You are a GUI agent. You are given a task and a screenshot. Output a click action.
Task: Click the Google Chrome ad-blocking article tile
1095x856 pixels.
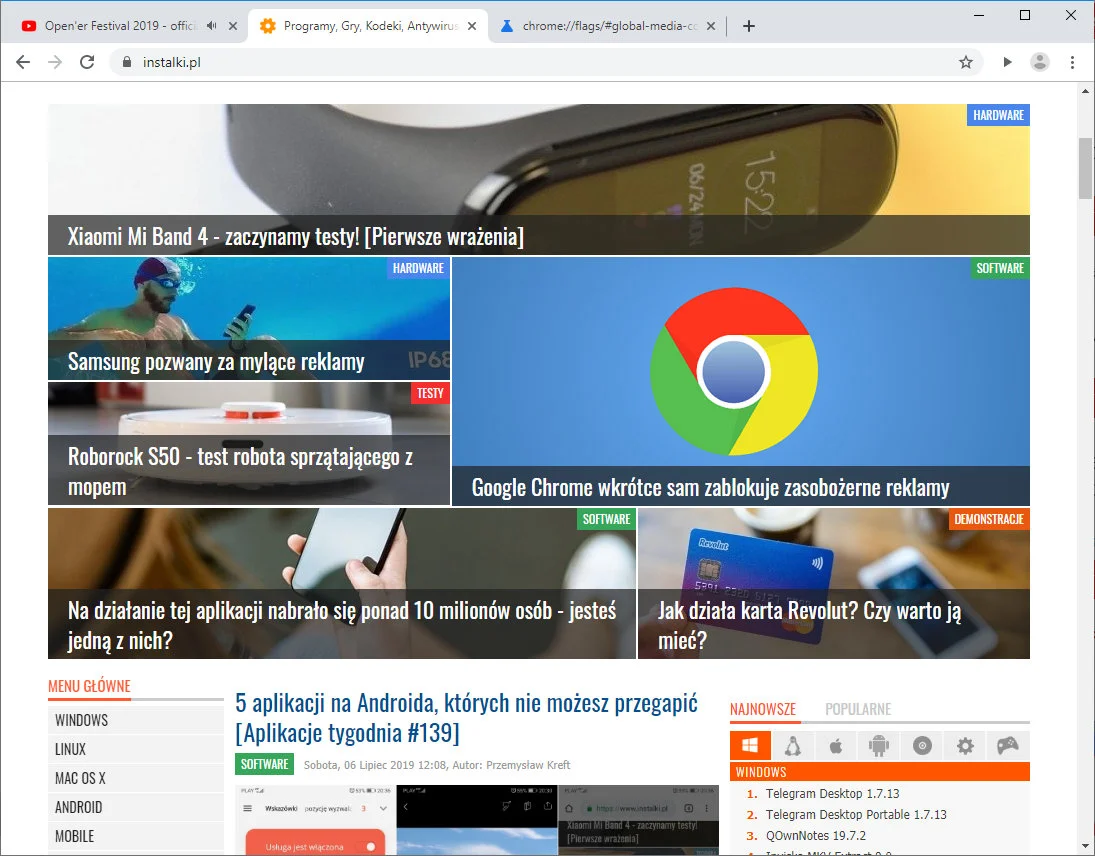(740, 381)
